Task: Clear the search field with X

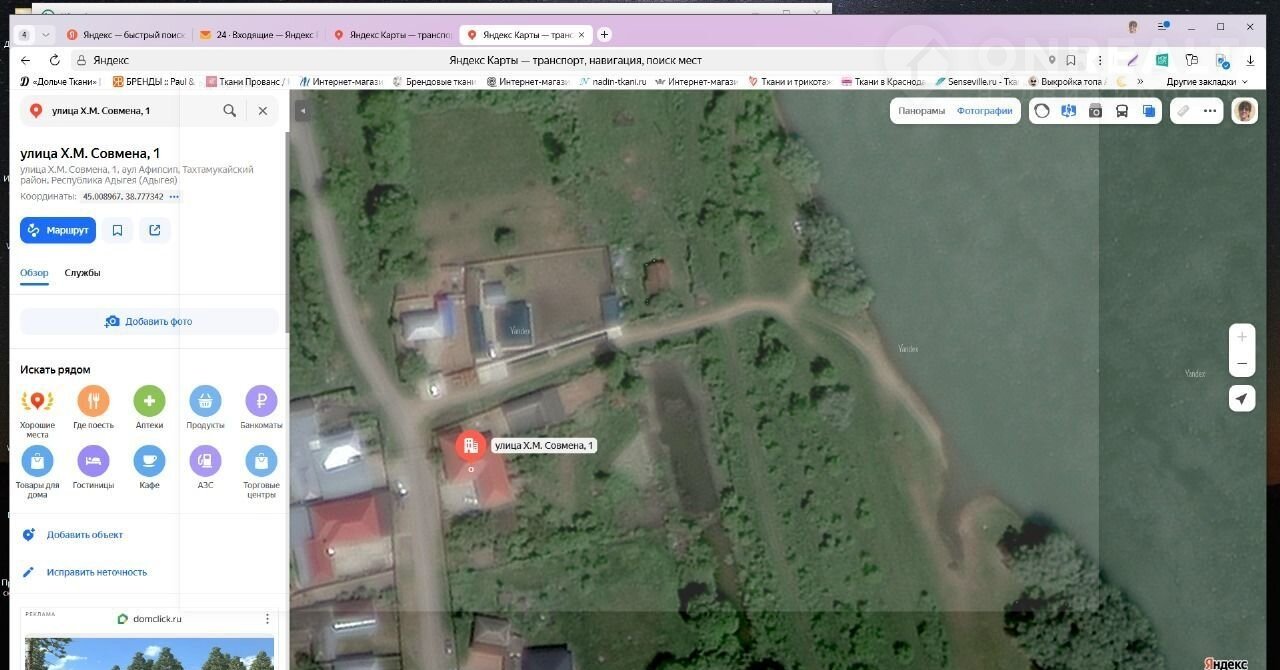Action: (x=263, y=111)
